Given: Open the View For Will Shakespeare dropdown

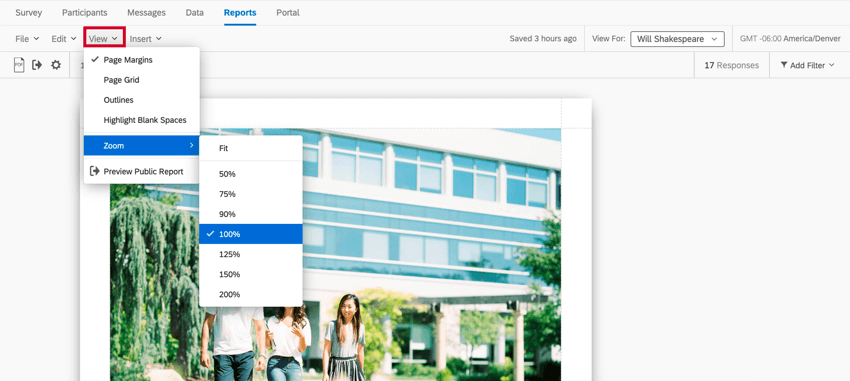Looking at the screenshot, I should (x=677, y=39).
